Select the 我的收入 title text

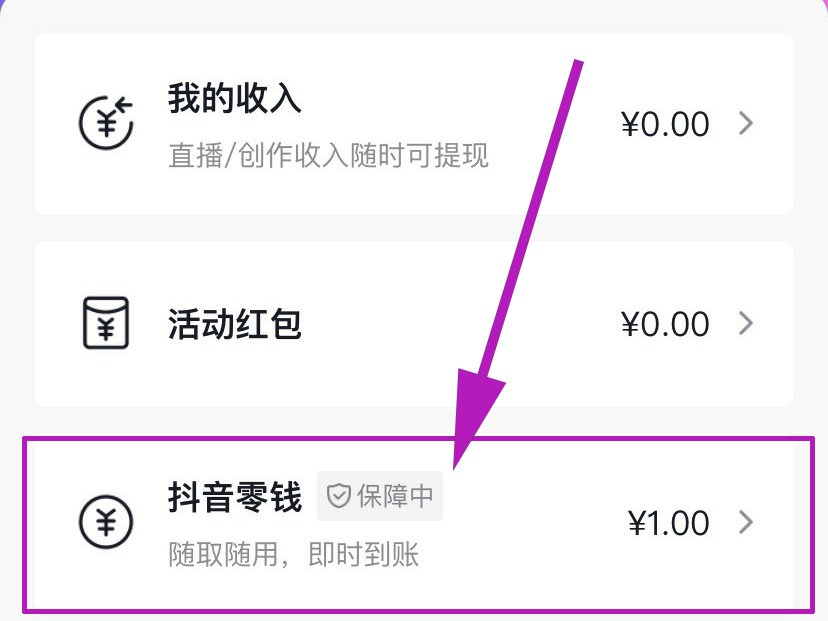(x=234, y=99)
